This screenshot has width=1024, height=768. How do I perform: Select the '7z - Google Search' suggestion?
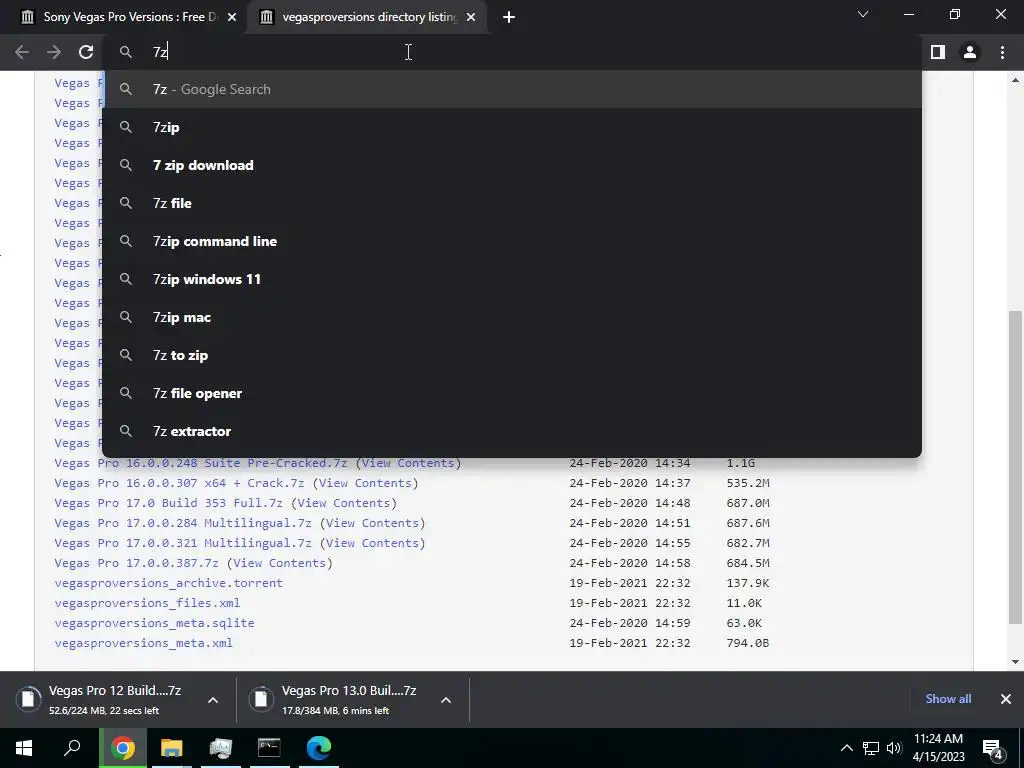click(511, 89)
